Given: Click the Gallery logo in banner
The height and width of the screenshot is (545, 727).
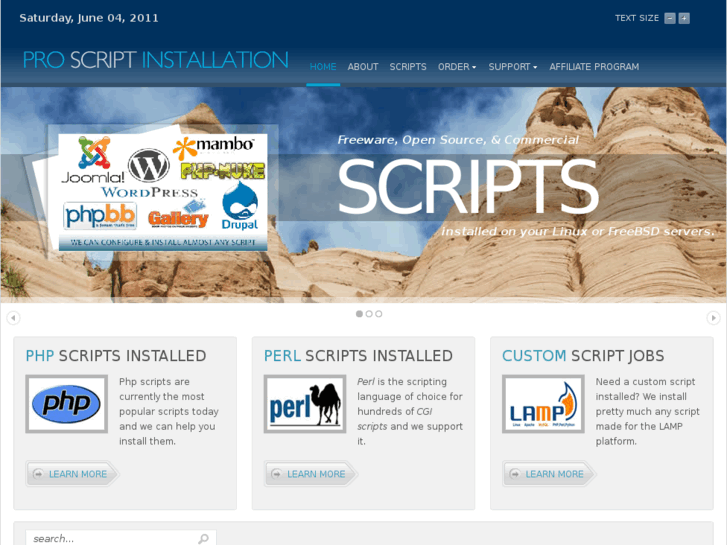Looking at the screenshot, I should pyautogui.click(x=179, y=215).
